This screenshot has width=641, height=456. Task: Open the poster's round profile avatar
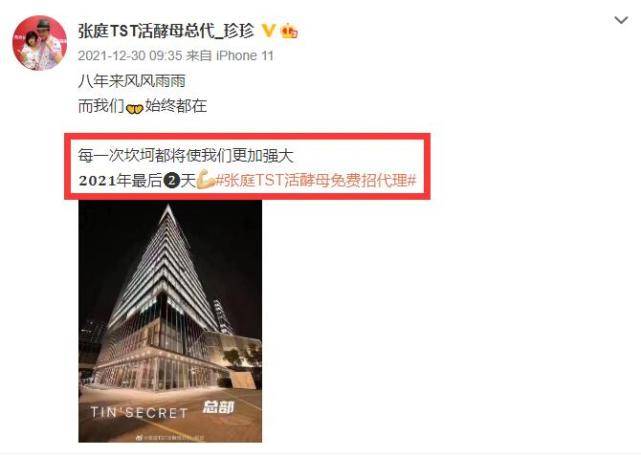40,43
